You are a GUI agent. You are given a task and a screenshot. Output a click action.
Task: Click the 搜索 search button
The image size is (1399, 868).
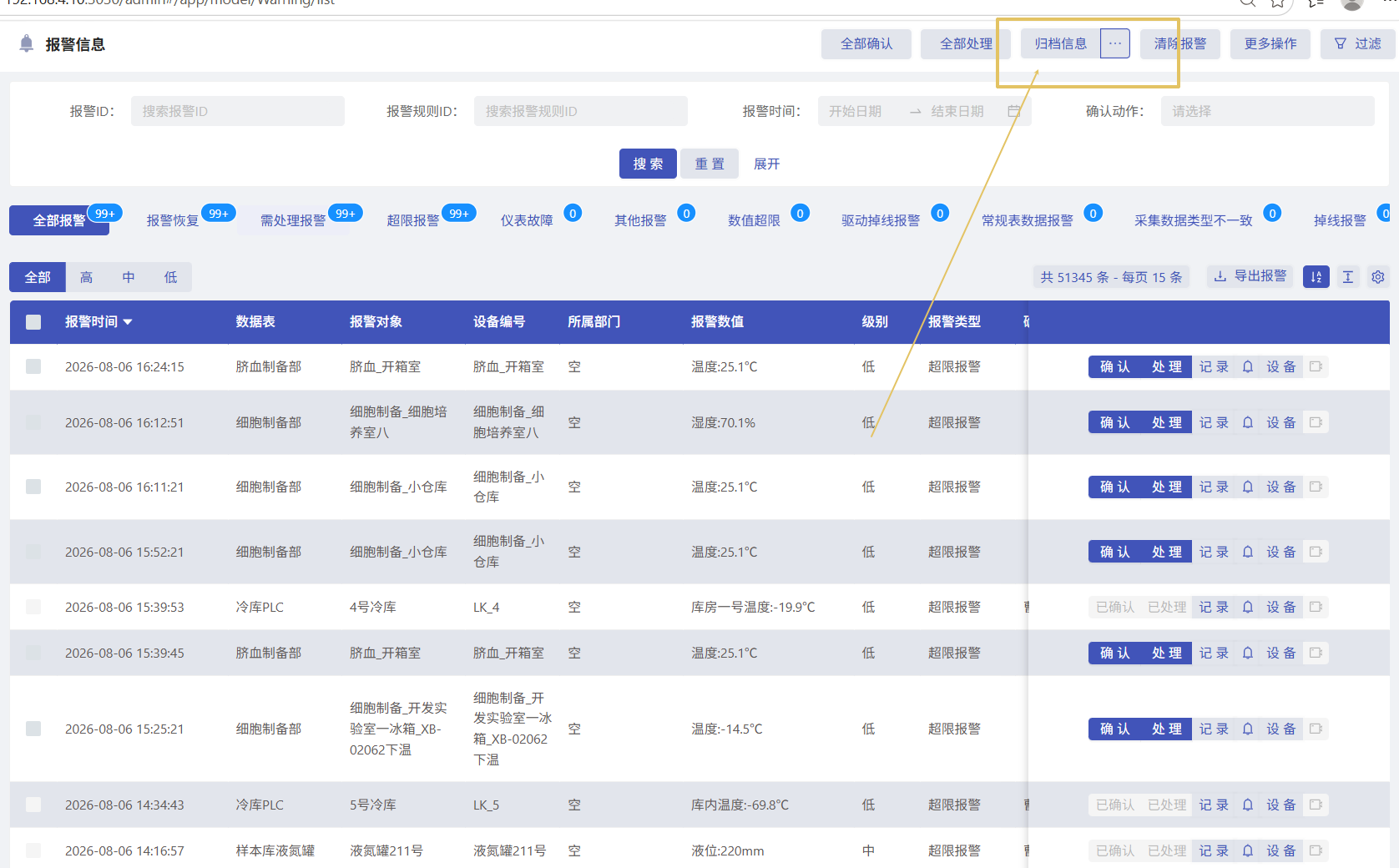[648, 164]
